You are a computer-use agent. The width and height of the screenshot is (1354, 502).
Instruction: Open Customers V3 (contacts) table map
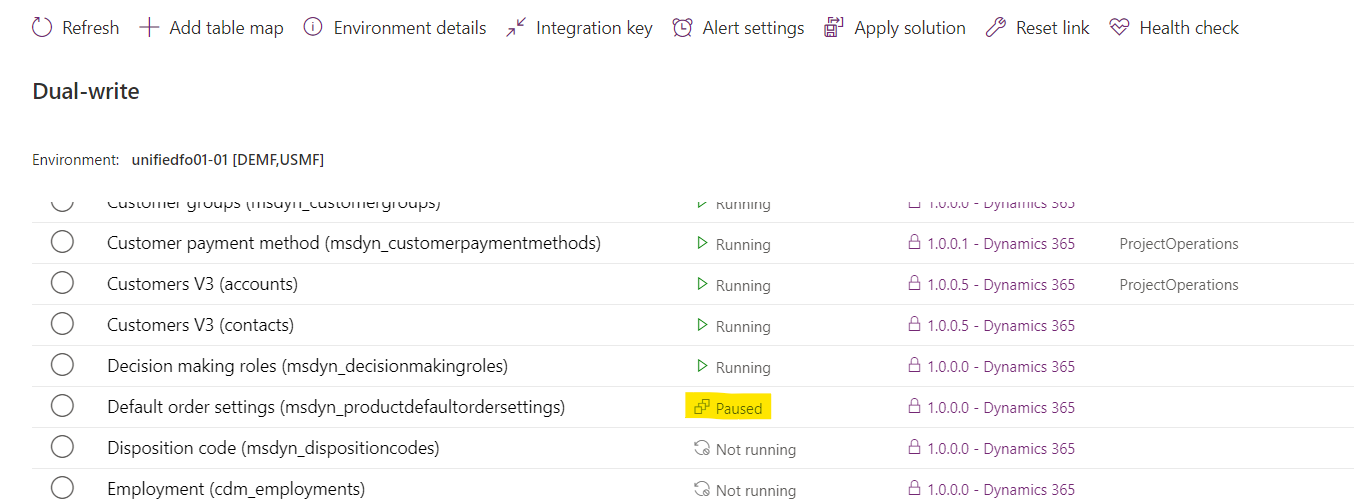(200, 325)
